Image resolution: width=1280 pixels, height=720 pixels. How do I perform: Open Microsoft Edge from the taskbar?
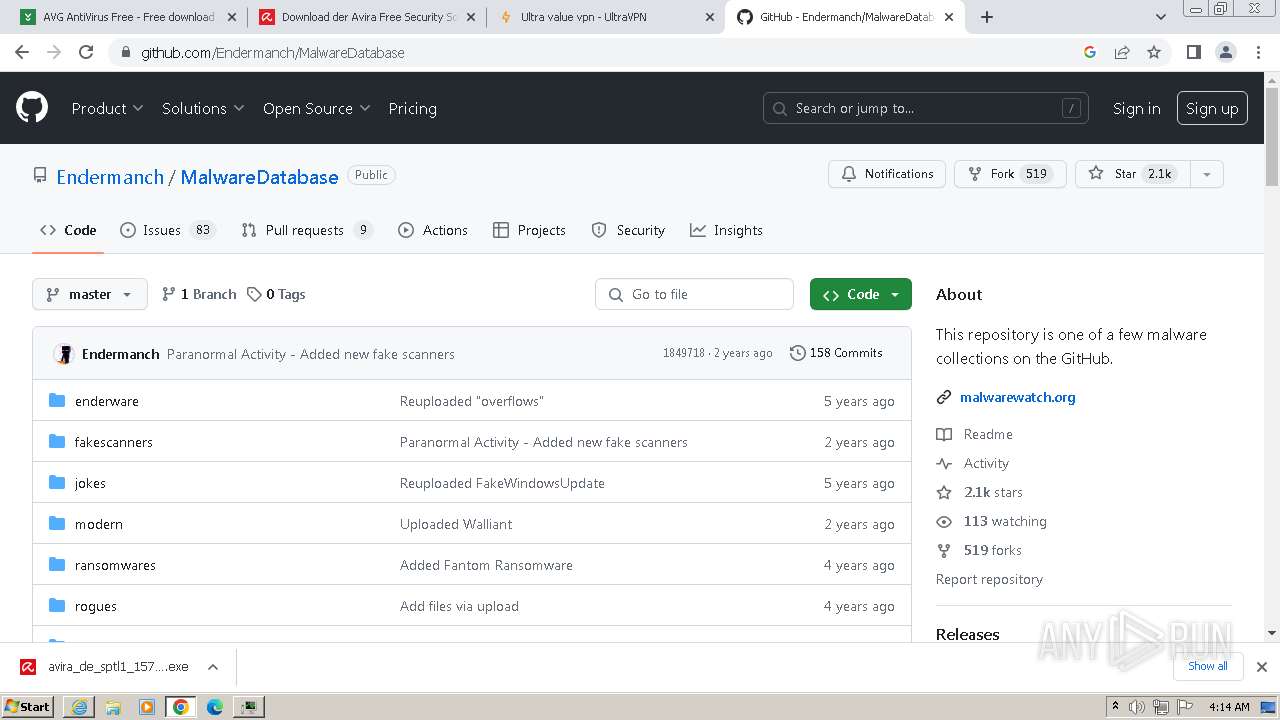coord(215,707)
